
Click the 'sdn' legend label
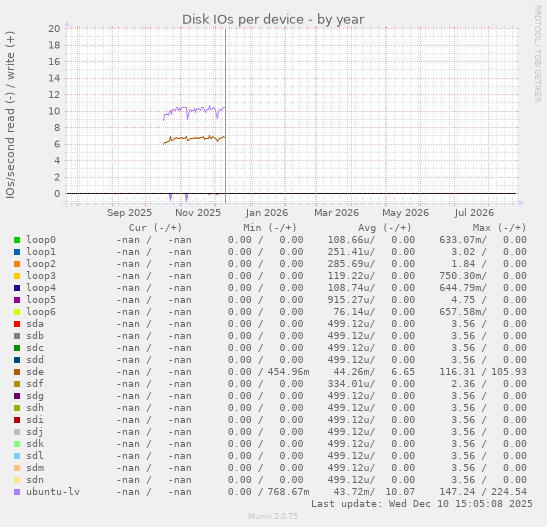click(35, 480)
